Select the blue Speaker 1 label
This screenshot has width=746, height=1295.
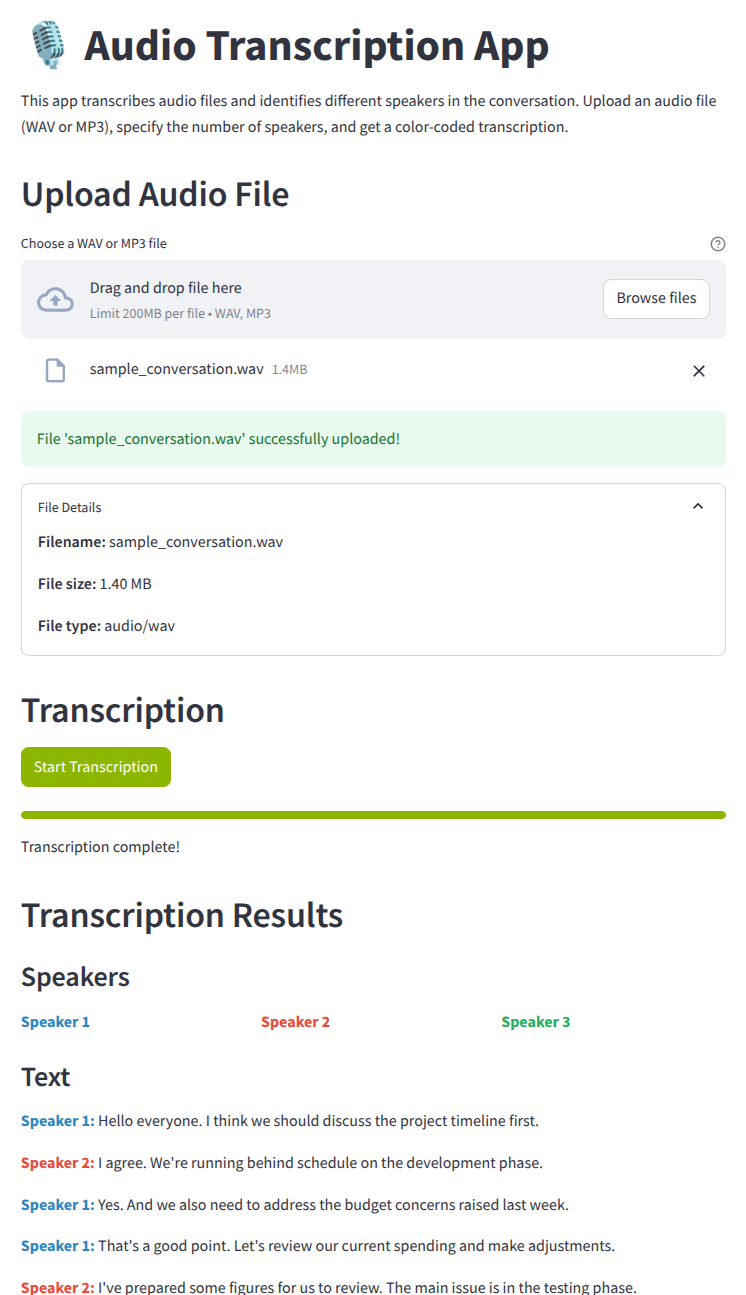(55, 1021)
